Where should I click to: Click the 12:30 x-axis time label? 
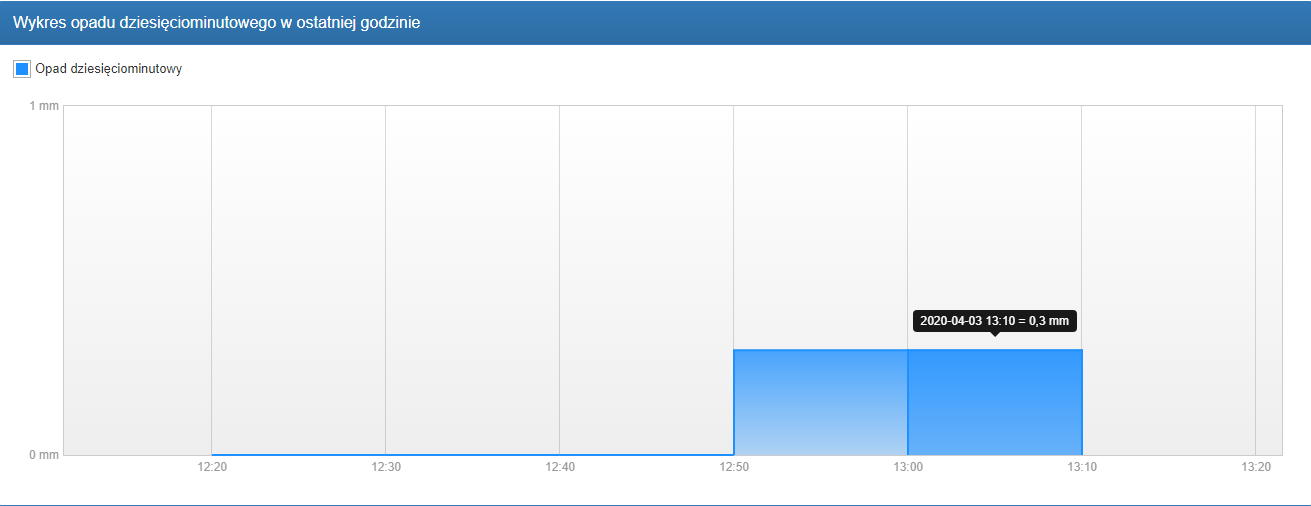pos(386,466)
